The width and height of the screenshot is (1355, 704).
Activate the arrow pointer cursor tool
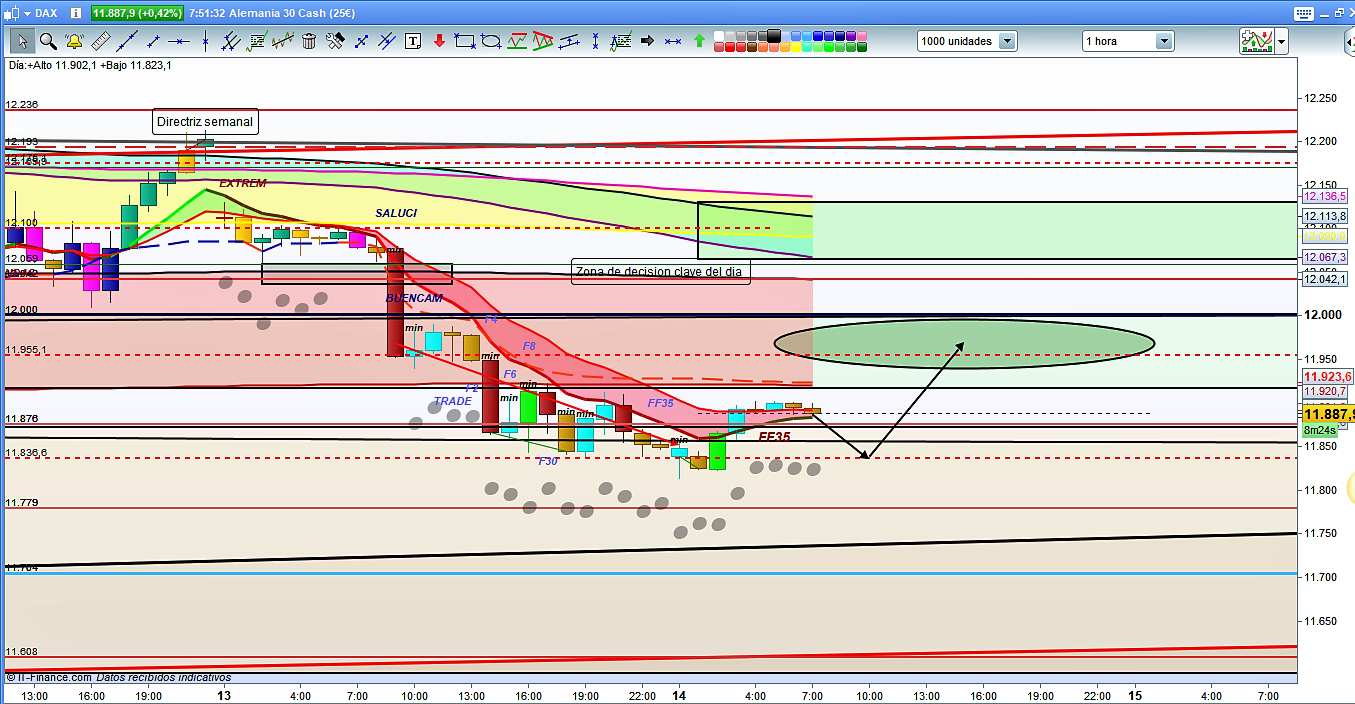point(22,41)
